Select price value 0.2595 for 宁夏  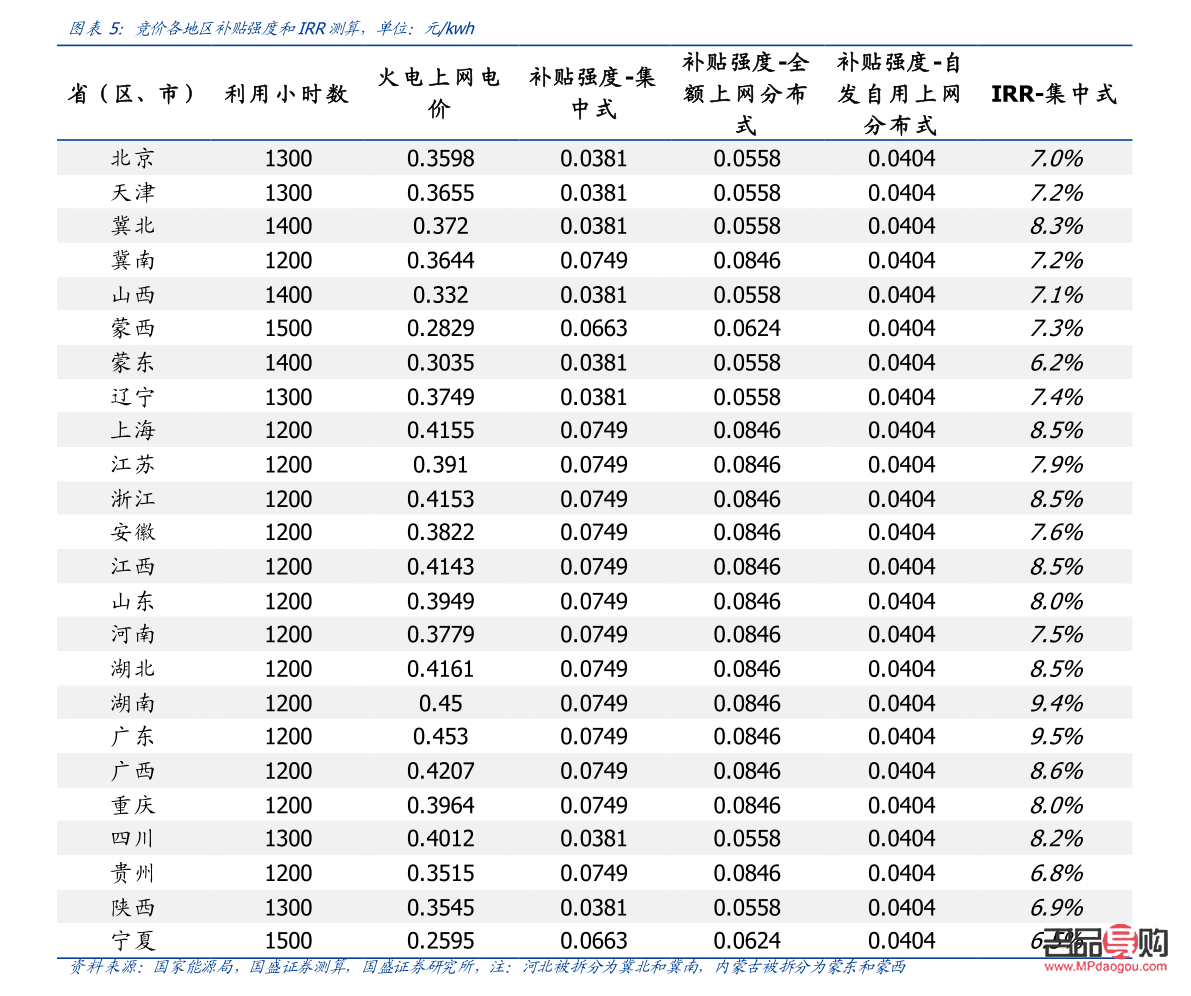[441, 941]
